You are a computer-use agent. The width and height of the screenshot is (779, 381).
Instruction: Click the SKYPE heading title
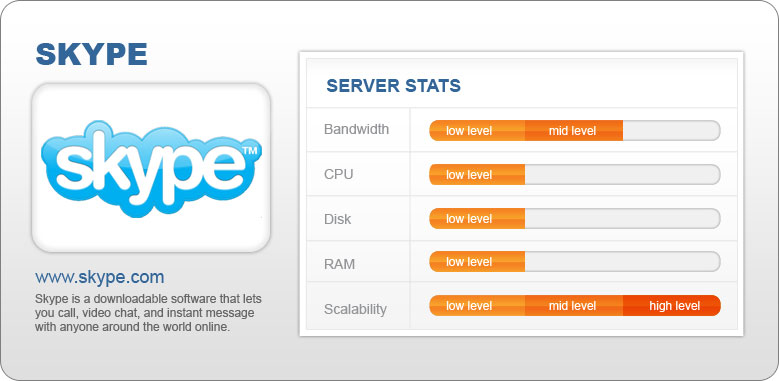[91, 54]
